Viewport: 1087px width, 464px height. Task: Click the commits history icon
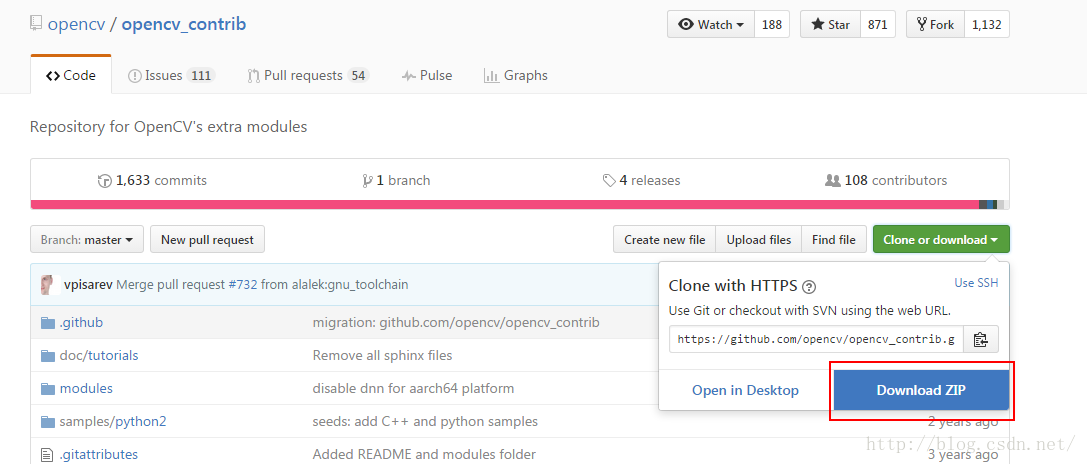click(105, 180)
